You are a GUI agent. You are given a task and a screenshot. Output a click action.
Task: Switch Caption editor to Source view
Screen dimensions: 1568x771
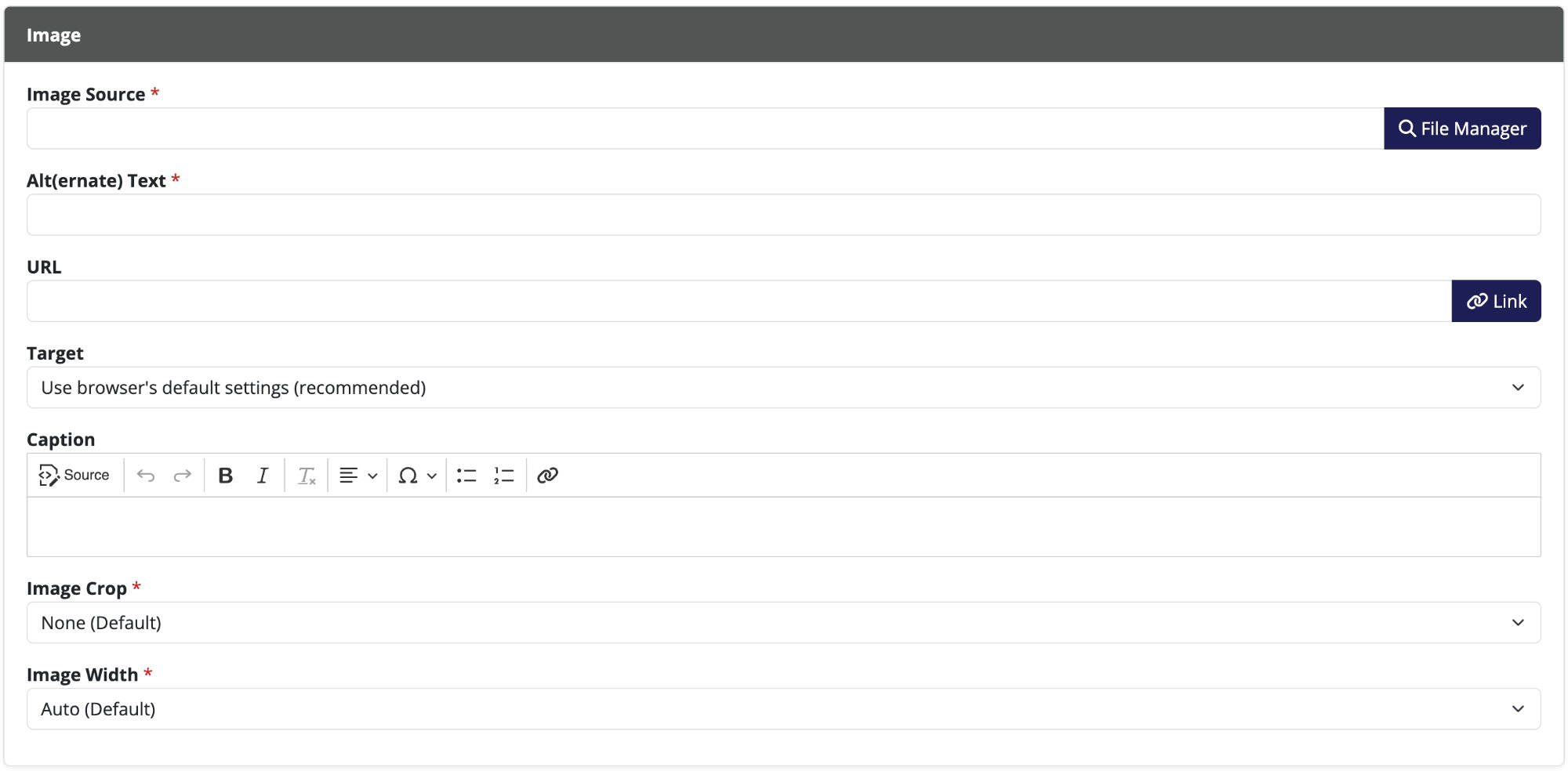coord(74,475)
